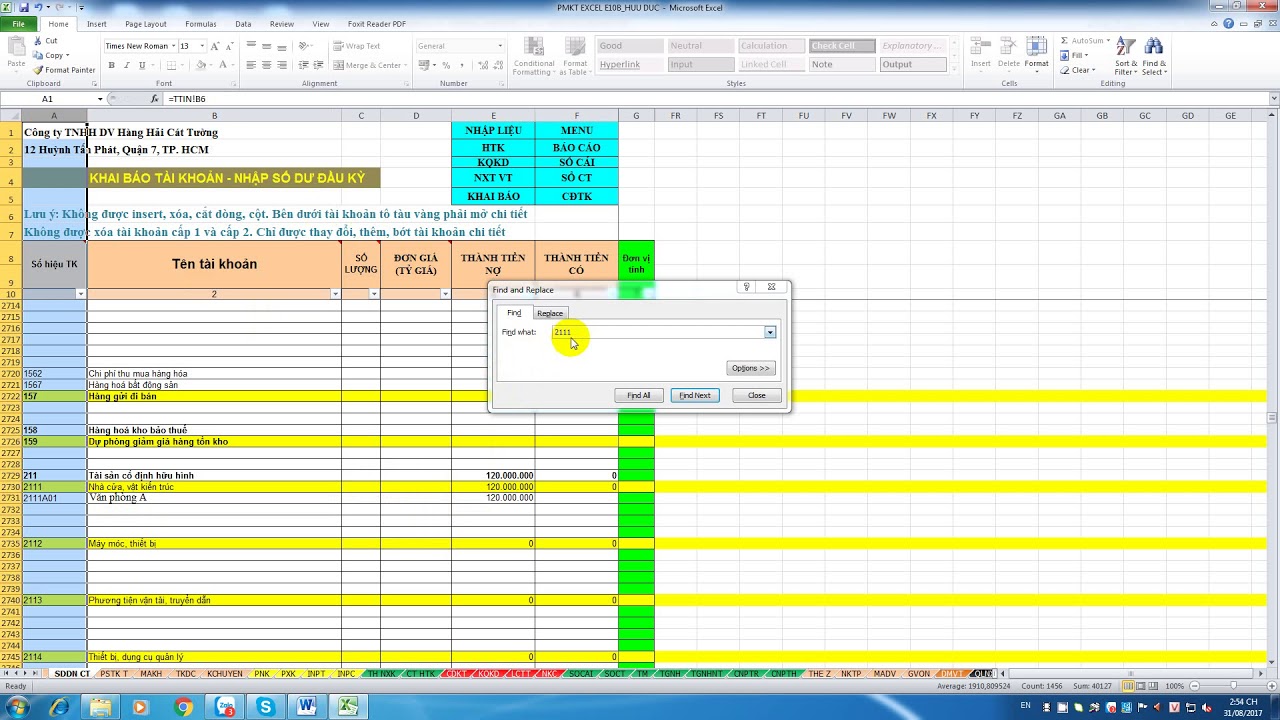Viewport: 1280px width, 720px height.
Task: Open the Find what dropdown arrow
Action: tap(769, 332)
